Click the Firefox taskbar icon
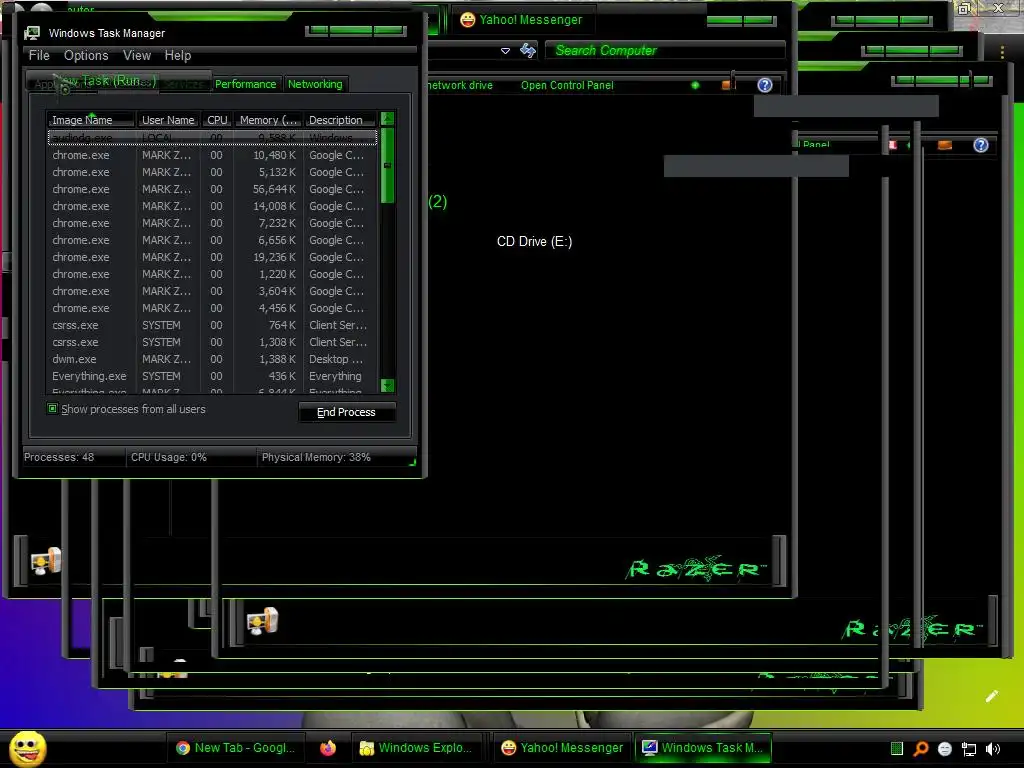 tap(328, 748)
